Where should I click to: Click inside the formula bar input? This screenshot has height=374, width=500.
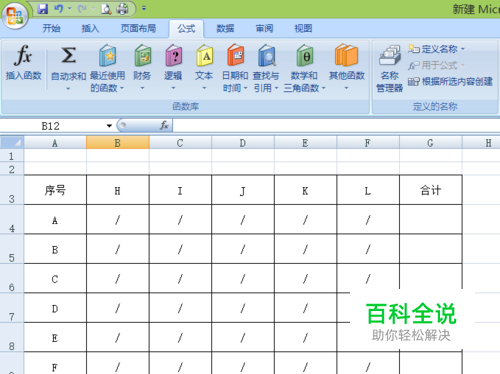click(x=336, y=126)
